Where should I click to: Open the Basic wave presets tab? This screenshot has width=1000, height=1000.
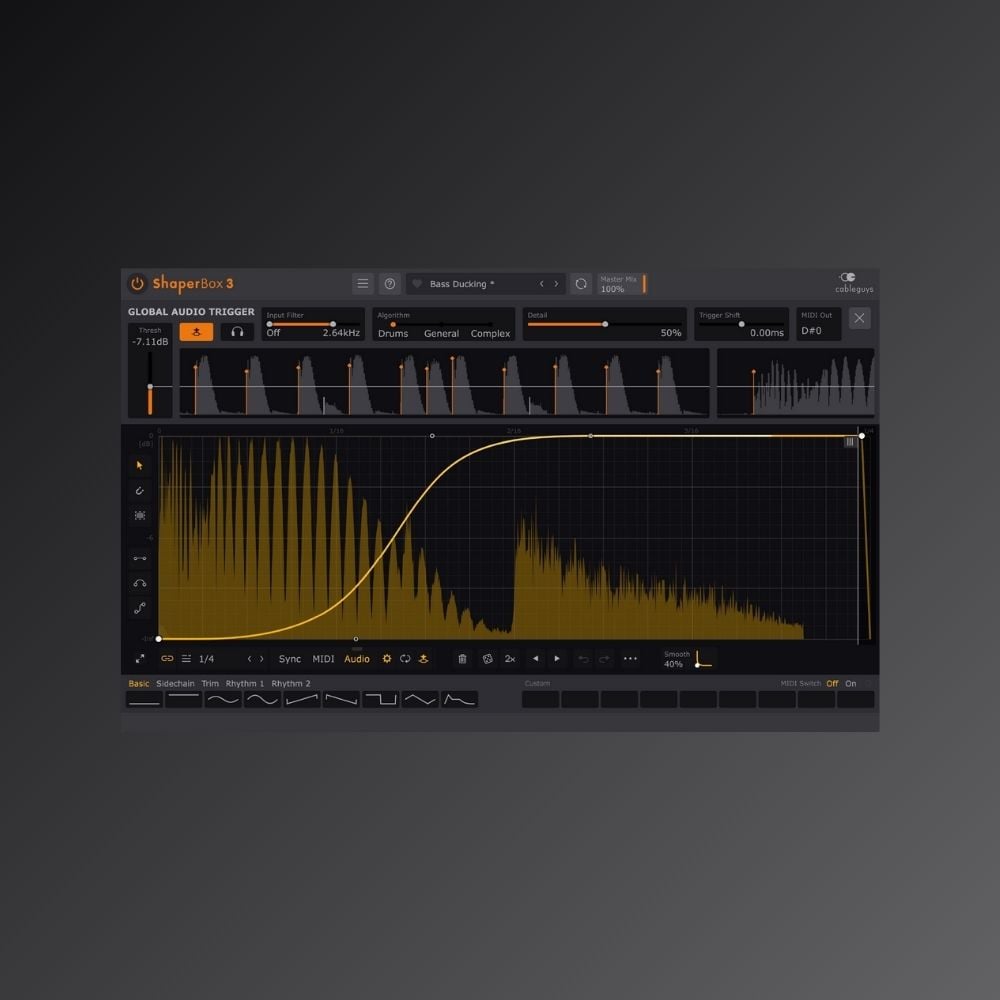click(138, 683)
